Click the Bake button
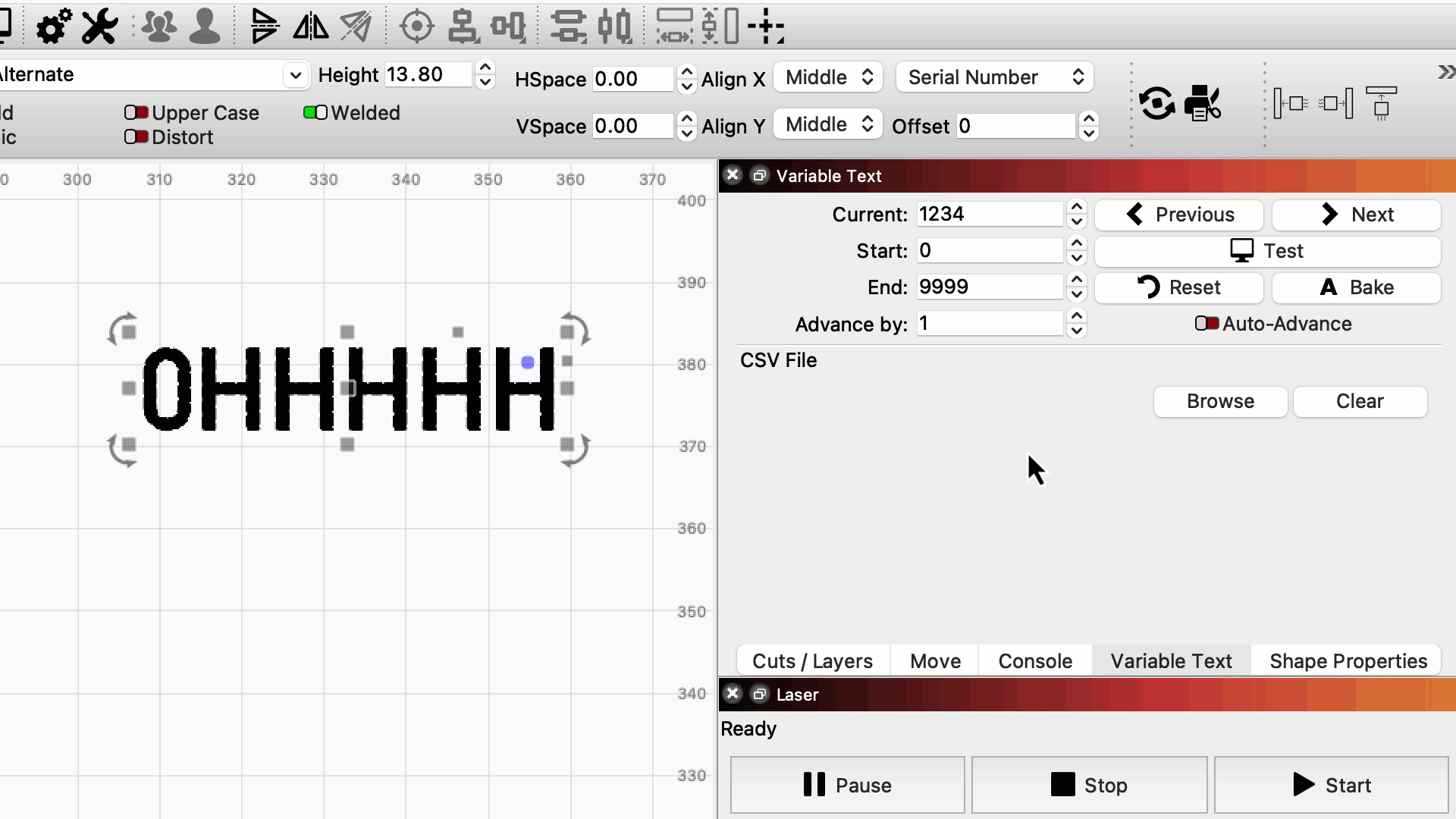This screenshot has width=1456, height=819. (1357, 287)
